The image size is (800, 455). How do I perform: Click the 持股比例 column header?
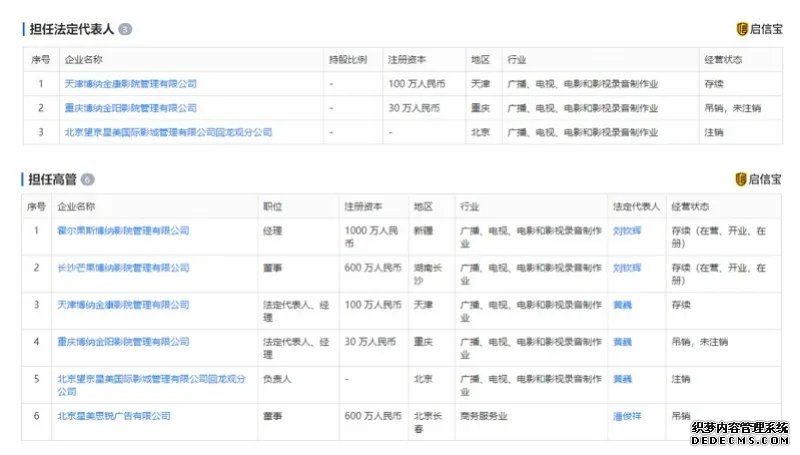[348, 60]
